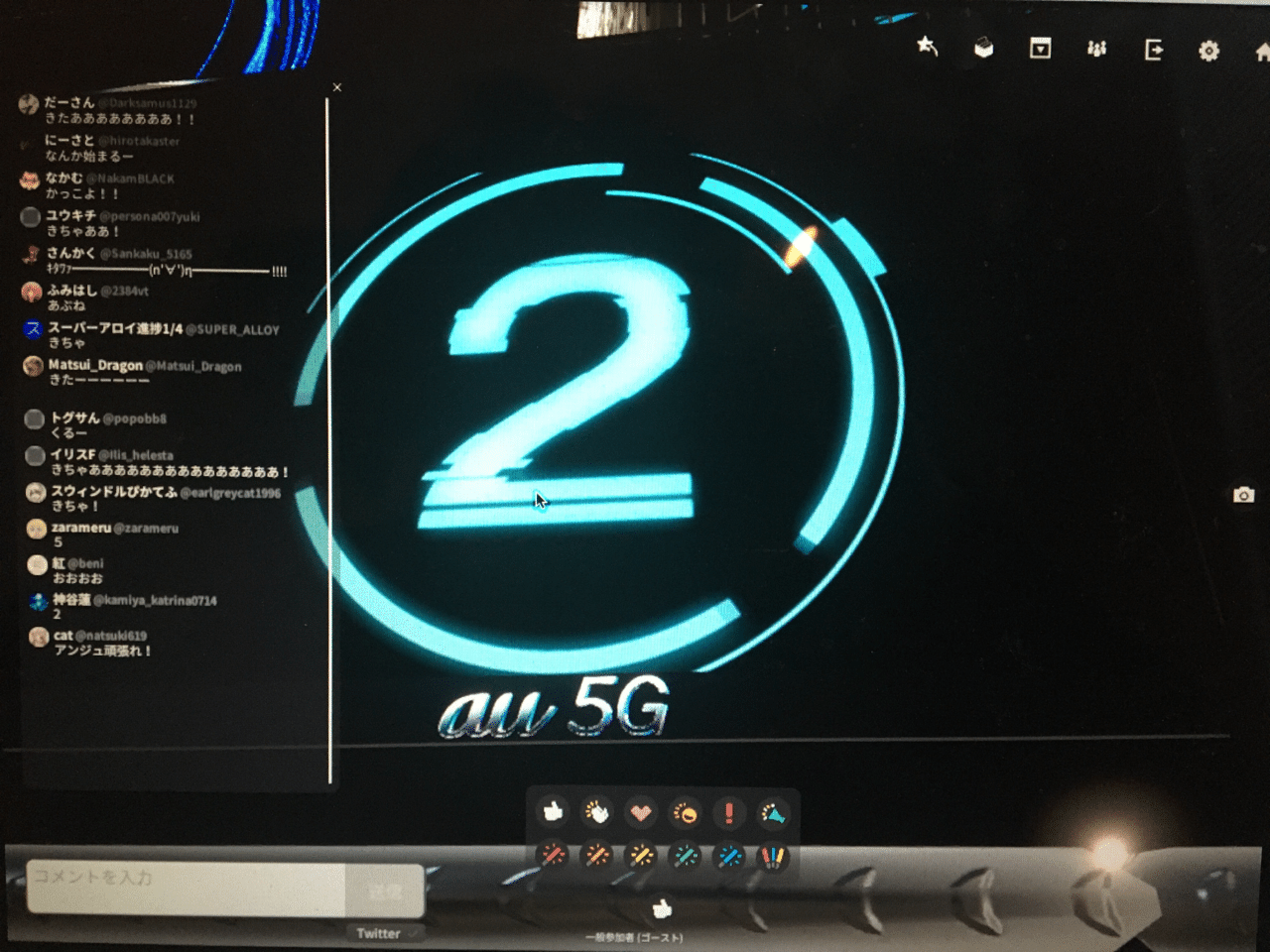Click username handle @kamiya_katrina0714
The height and width of the screenshot is (952, 1270).
point(156,600)
